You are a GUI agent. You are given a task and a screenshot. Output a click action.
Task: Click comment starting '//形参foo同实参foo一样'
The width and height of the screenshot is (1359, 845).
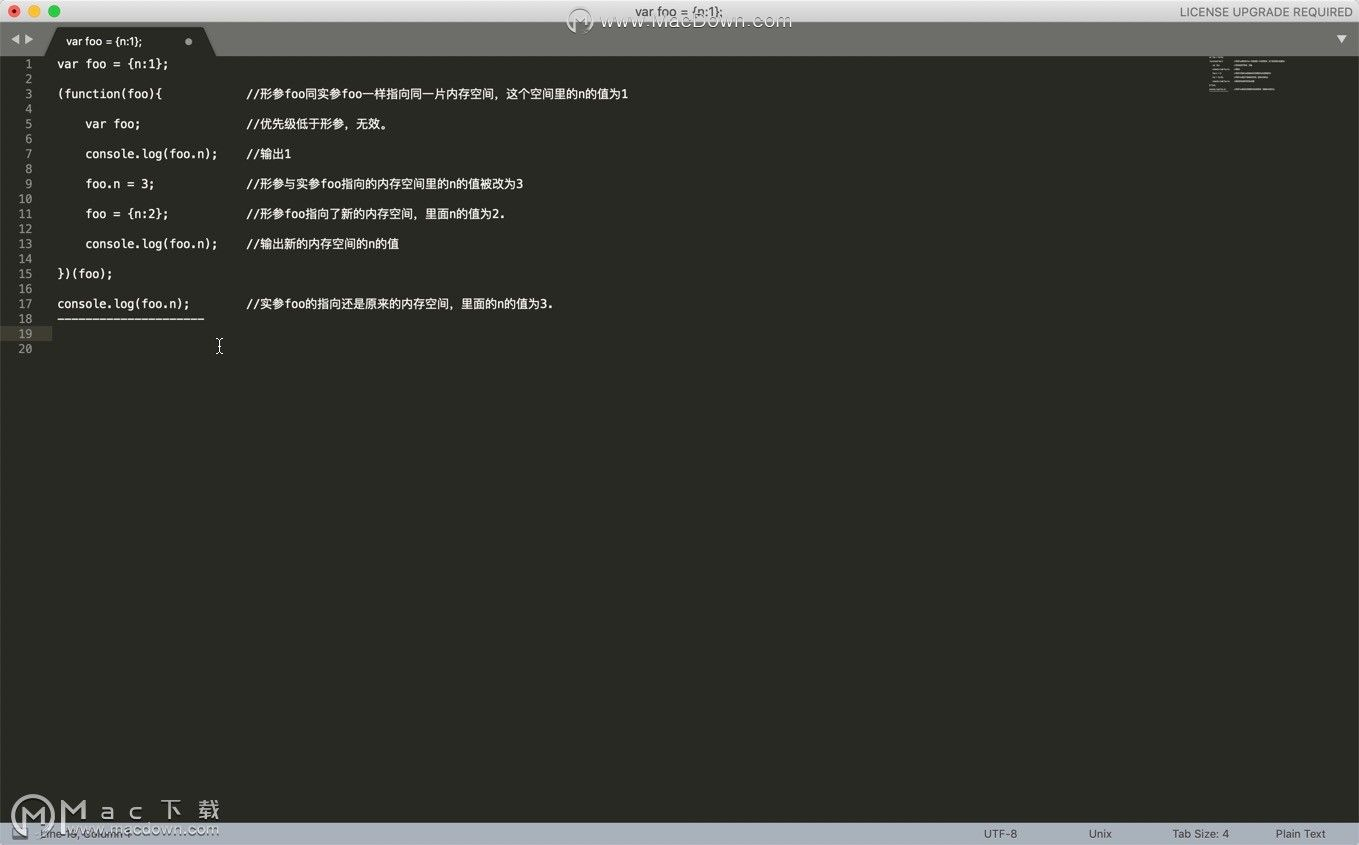coord(437,94)
